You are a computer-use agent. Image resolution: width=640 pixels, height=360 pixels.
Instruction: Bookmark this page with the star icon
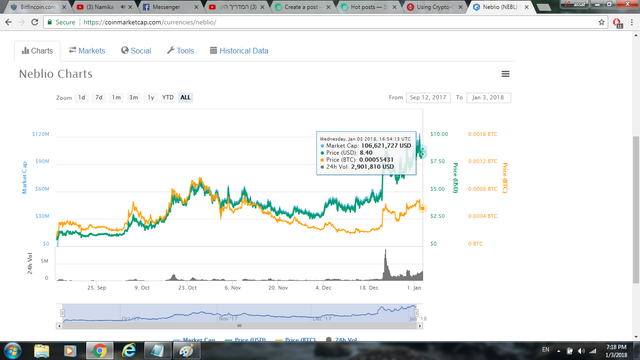601,22
